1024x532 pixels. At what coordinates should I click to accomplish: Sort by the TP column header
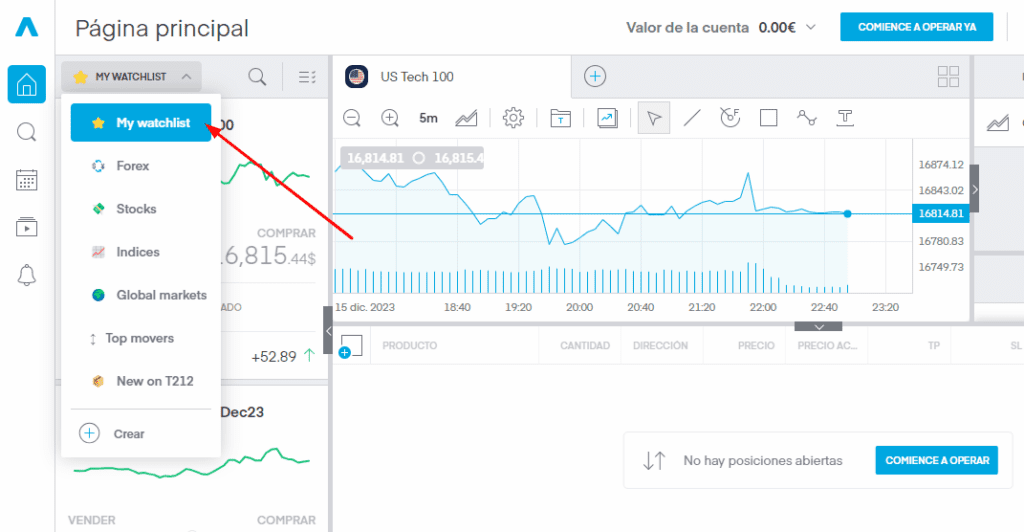[934, 346]
